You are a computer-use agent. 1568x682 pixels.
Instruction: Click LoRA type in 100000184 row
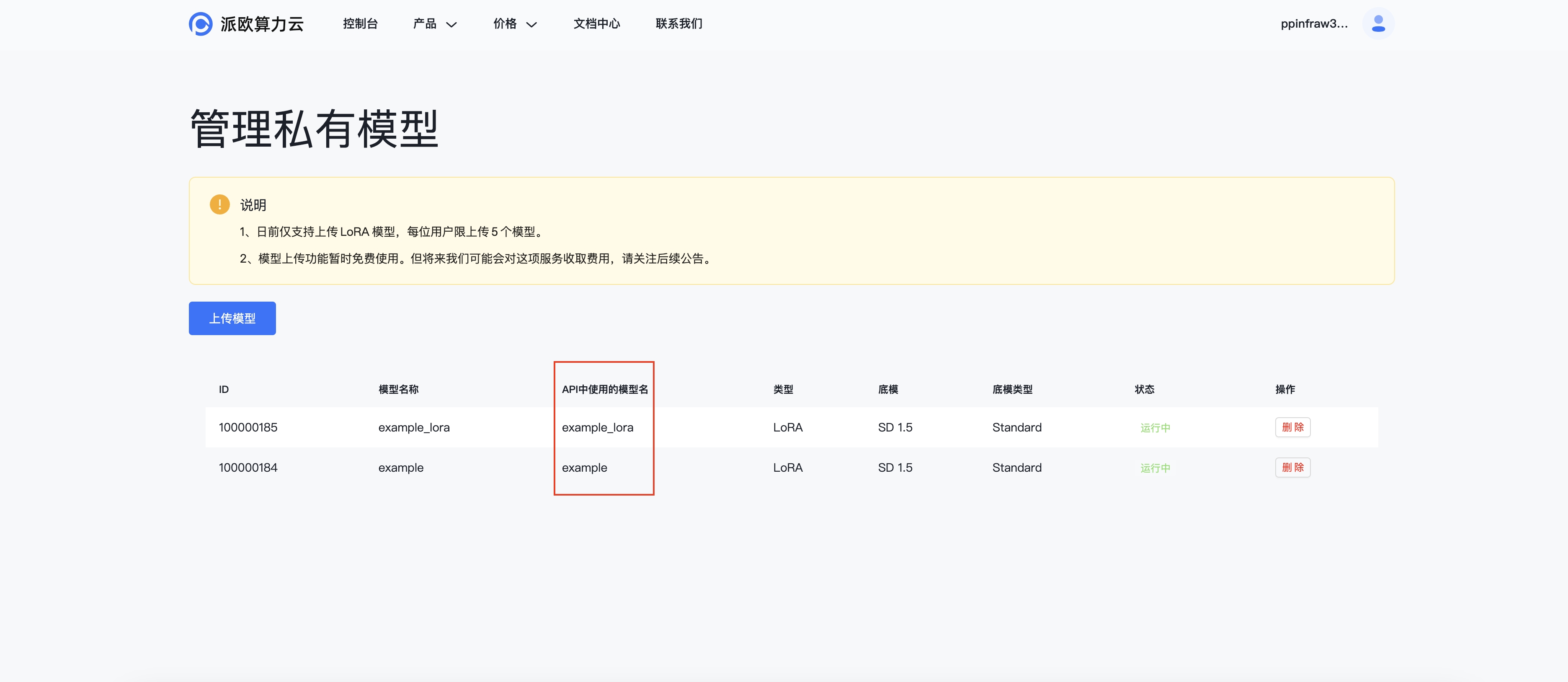(x=788, y=468)
